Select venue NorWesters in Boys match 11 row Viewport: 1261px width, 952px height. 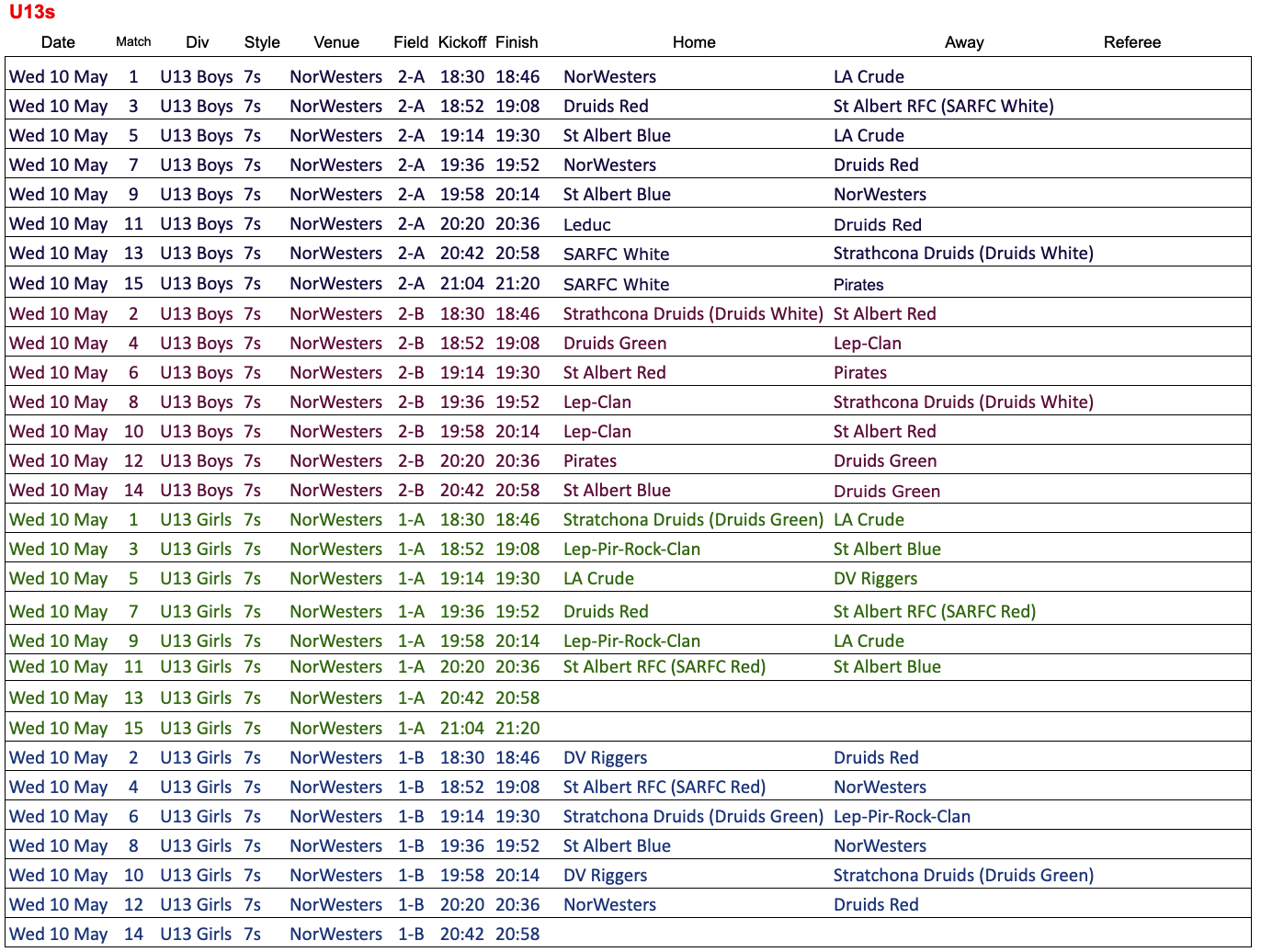click(x=335, y=224)
